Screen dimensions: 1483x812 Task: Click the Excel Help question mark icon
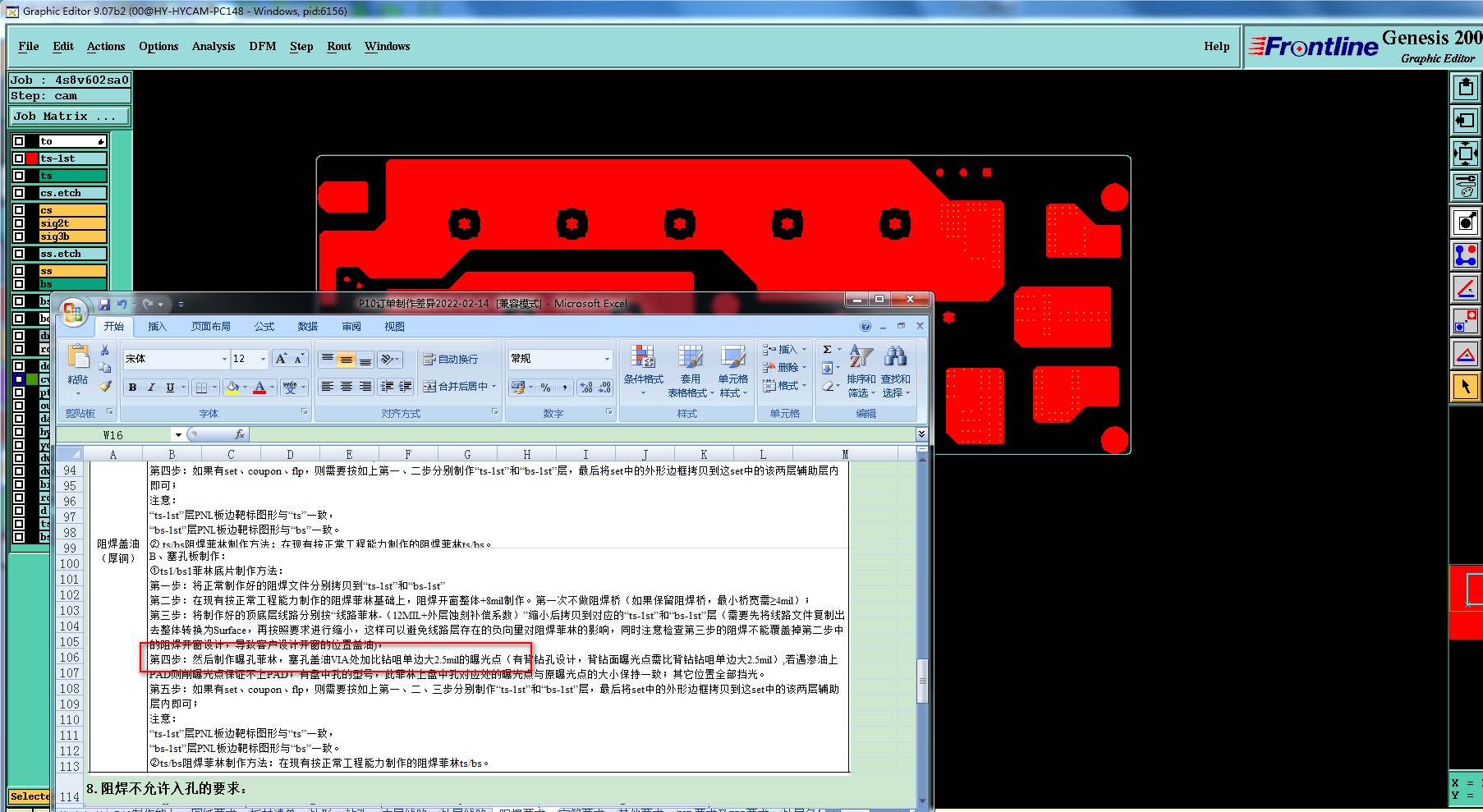pos(865,326)
